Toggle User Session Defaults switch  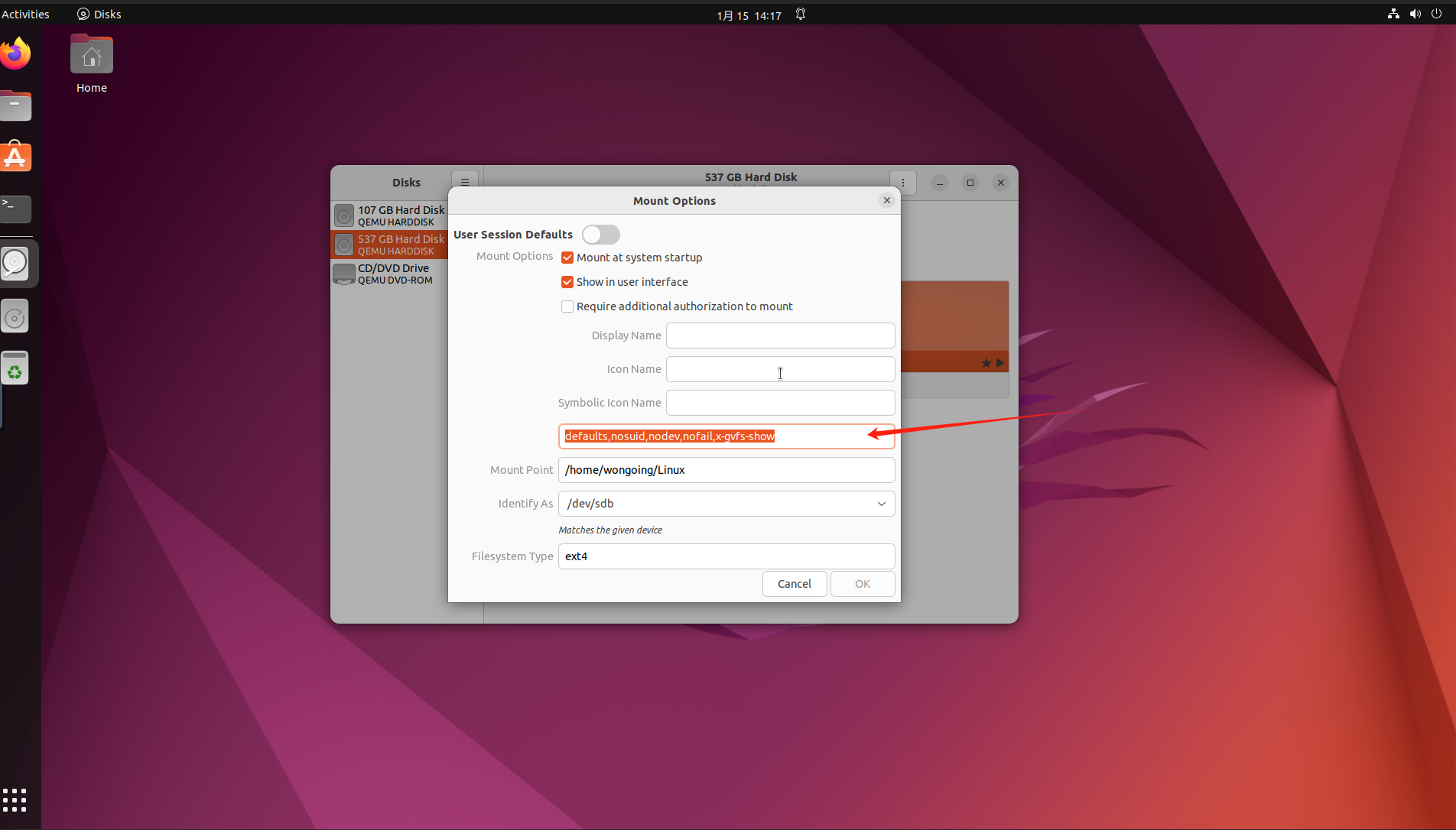(x=600, y=235)
